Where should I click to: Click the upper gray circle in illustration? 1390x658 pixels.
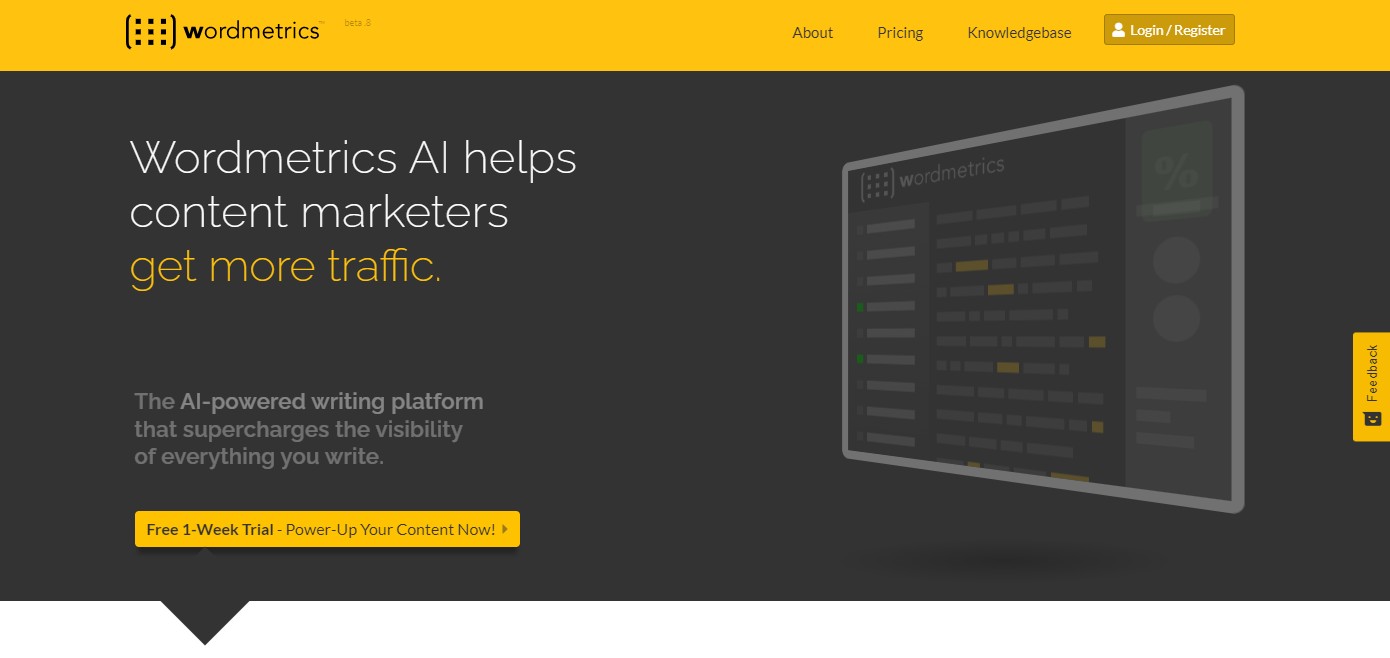click(x=1176, y=260)
